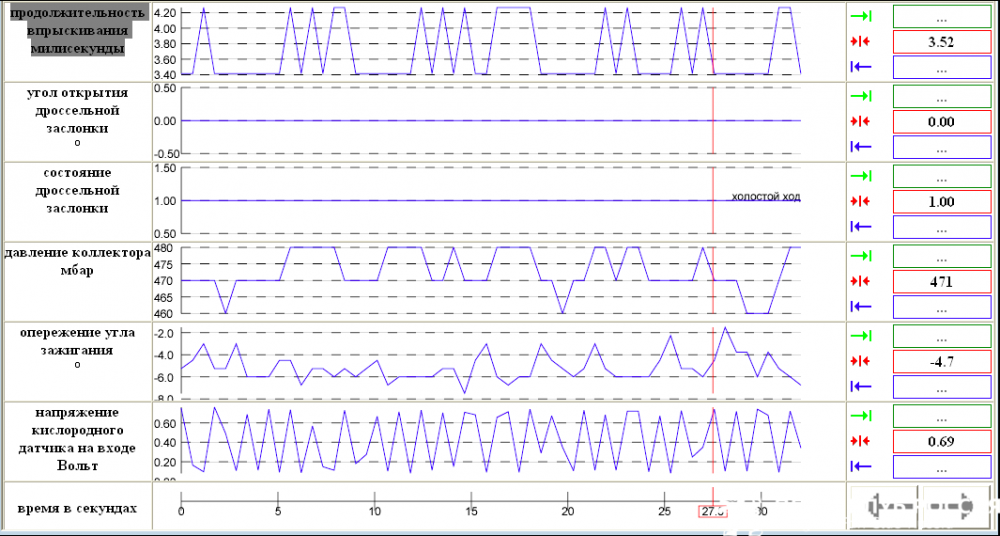Click the 15 tick on time axis
Screen dimensions: 1000x536
click(471, 512)
